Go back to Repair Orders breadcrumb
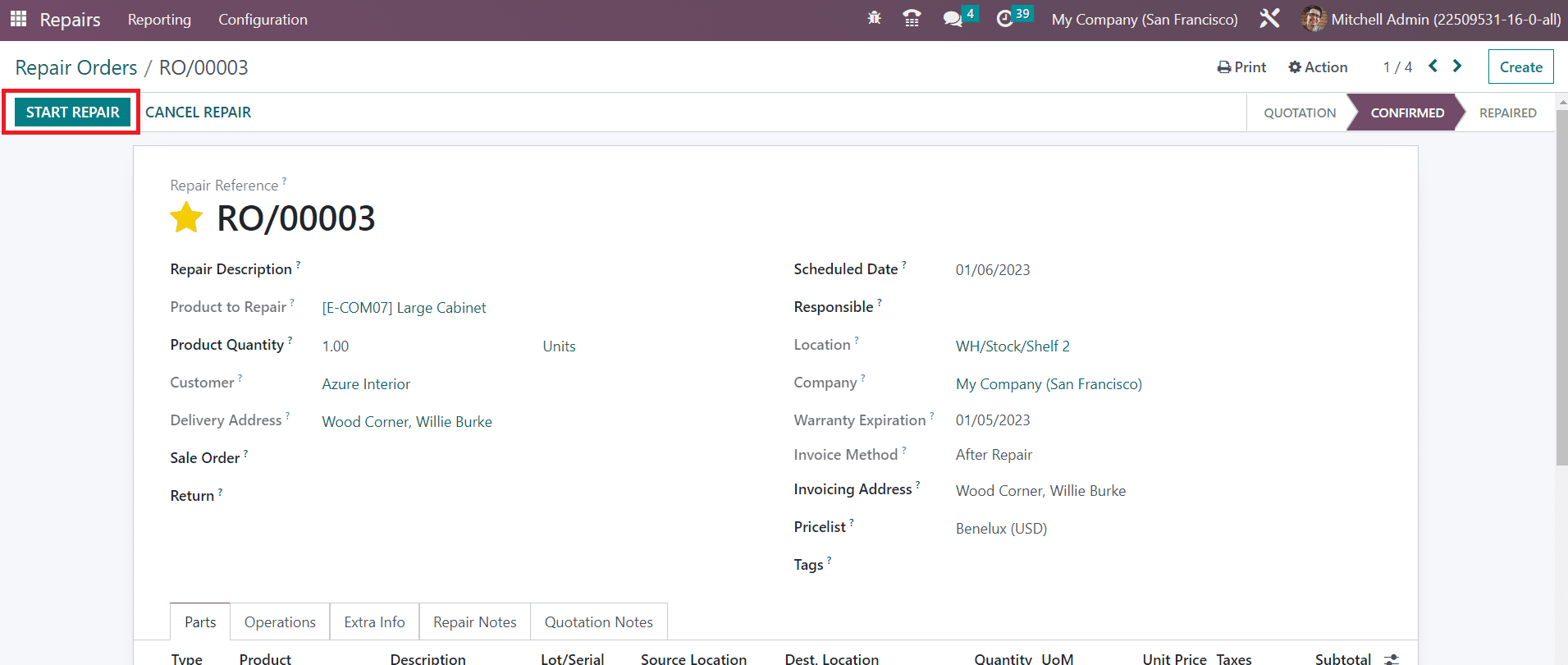This screenshot has width=1568, height=665. [76, 67]
